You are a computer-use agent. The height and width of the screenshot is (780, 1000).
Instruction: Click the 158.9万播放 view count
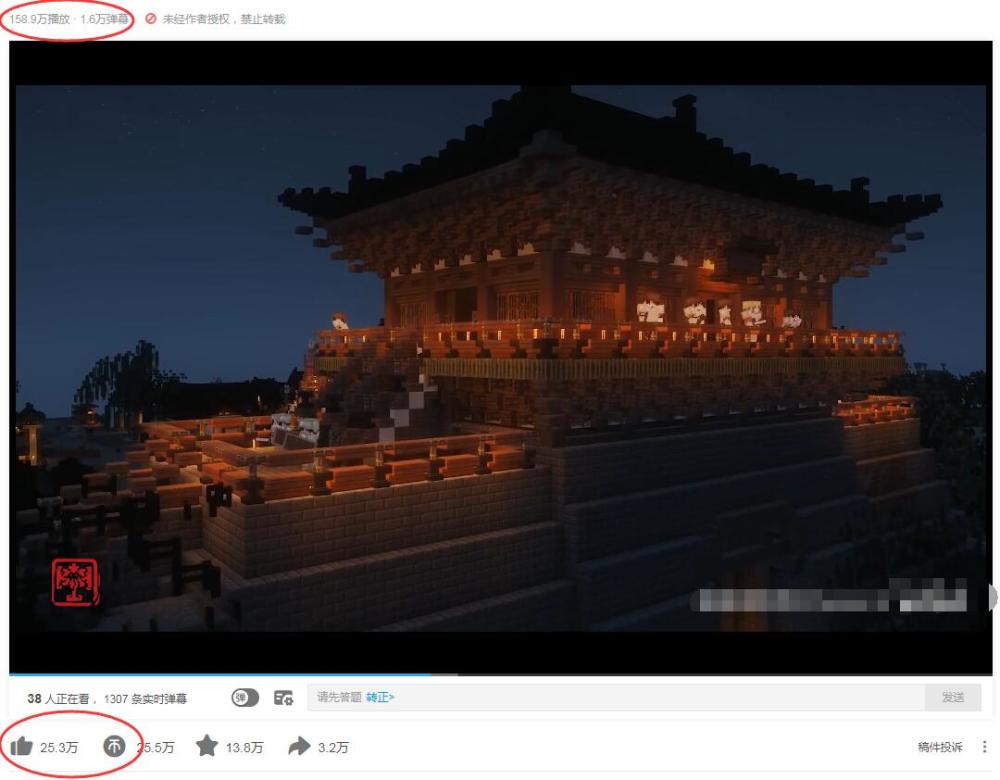40,19
